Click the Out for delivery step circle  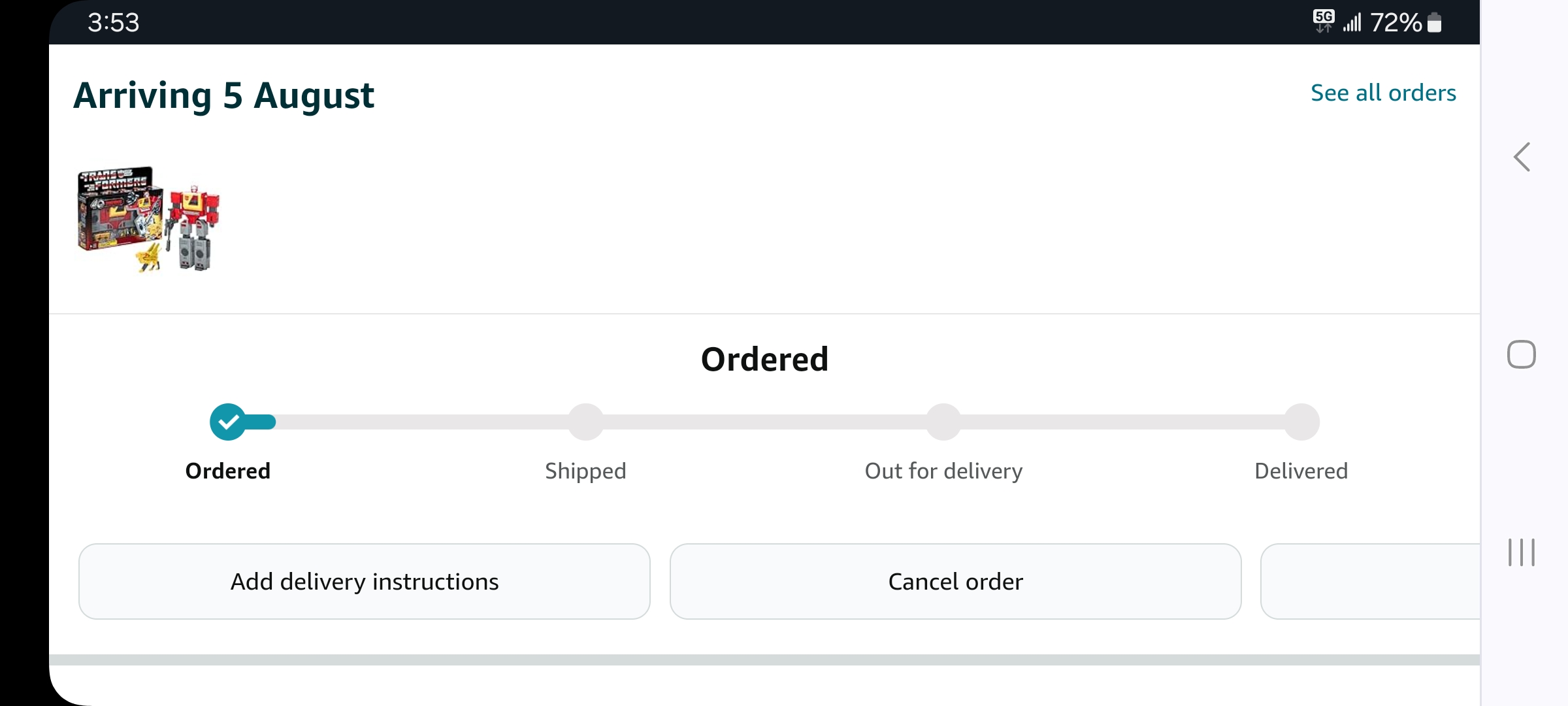pyautogui.click(x=943, y=422)
